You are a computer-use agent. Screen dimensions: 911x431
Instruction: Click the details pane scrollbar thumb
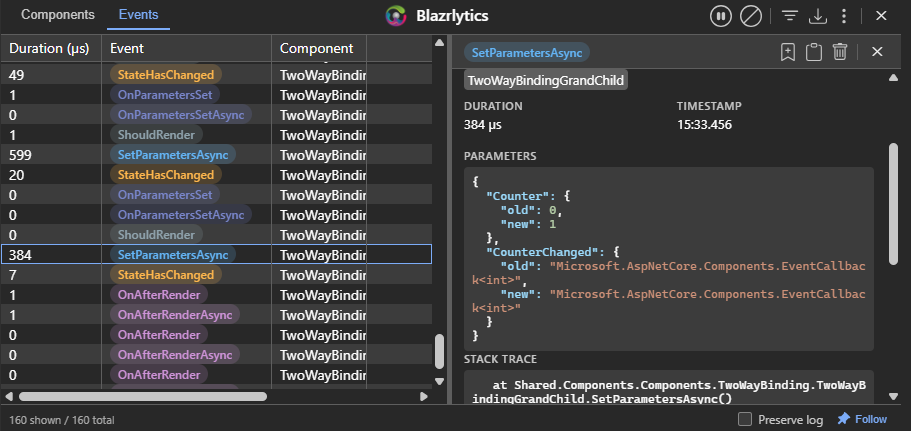894,204
